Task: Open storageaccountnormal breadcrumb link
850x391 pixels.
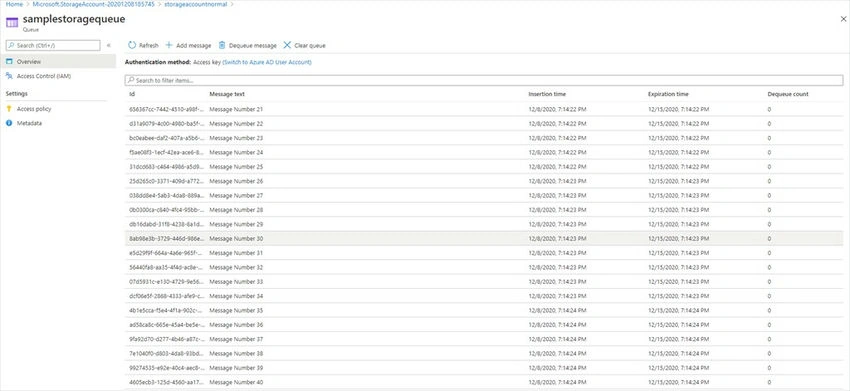Action: tap(196, 4)
